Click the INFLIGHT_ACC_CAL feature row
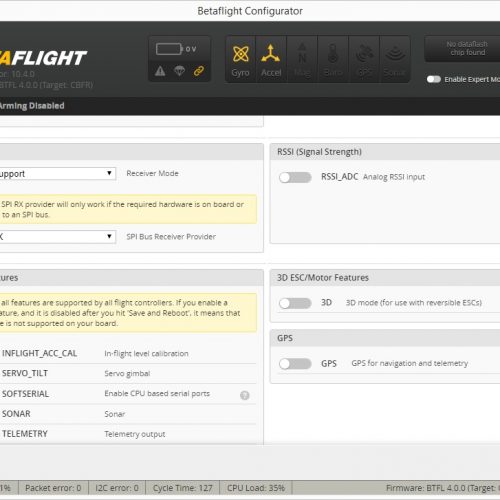The image size is (500, 500). point(128,353)
